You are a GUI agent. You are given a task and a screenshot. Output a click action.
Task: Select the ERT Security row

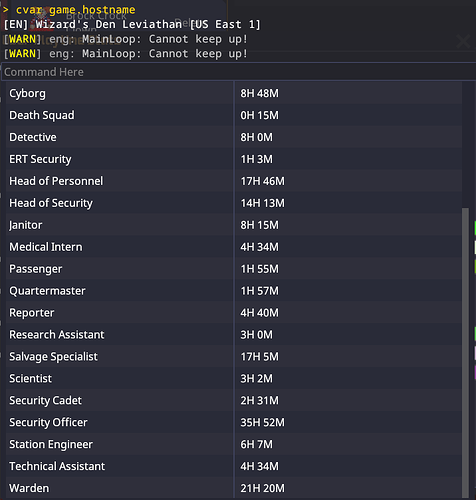point(234,159)
